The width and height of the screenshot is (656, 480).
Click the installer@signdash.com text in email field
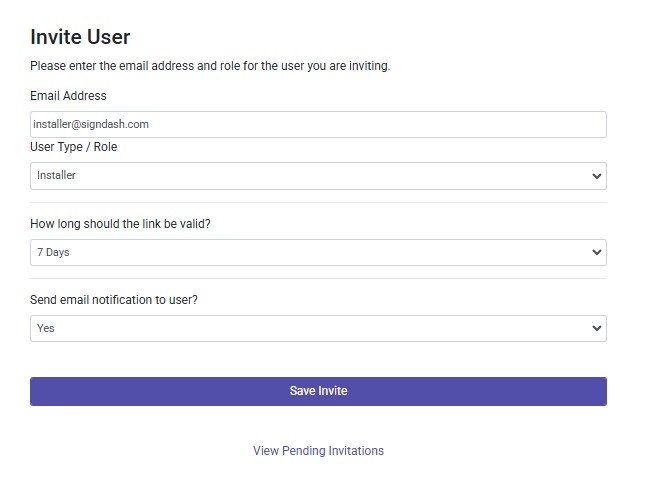pyautogui.click(x=91, y=124)
